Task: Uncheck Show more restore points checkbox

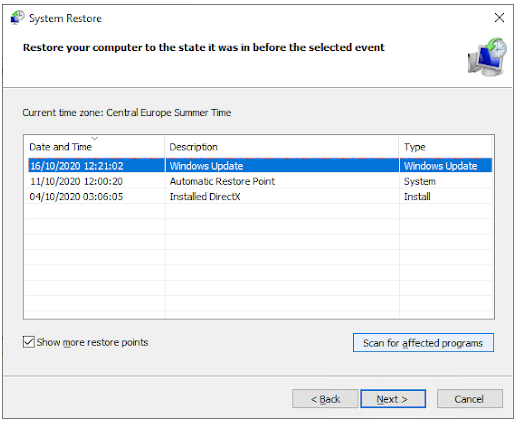Action: tap(29, 342)
